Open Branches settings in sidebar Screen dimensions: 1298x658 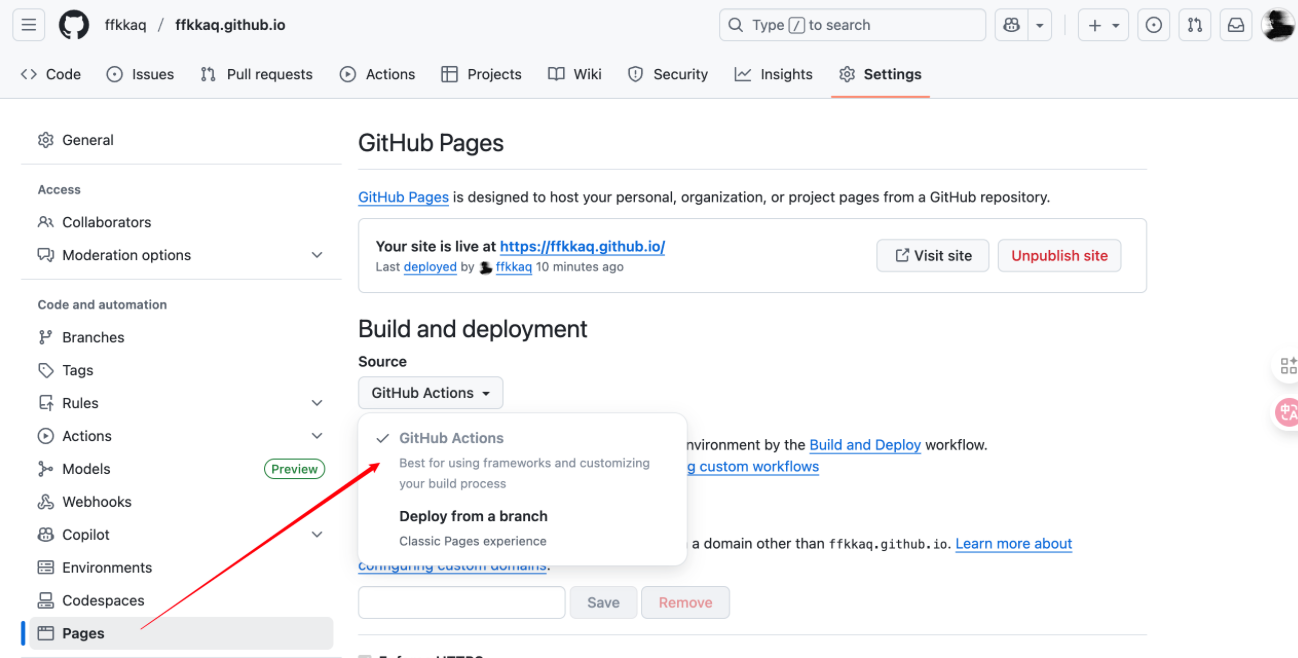click(x=181, y=337)
